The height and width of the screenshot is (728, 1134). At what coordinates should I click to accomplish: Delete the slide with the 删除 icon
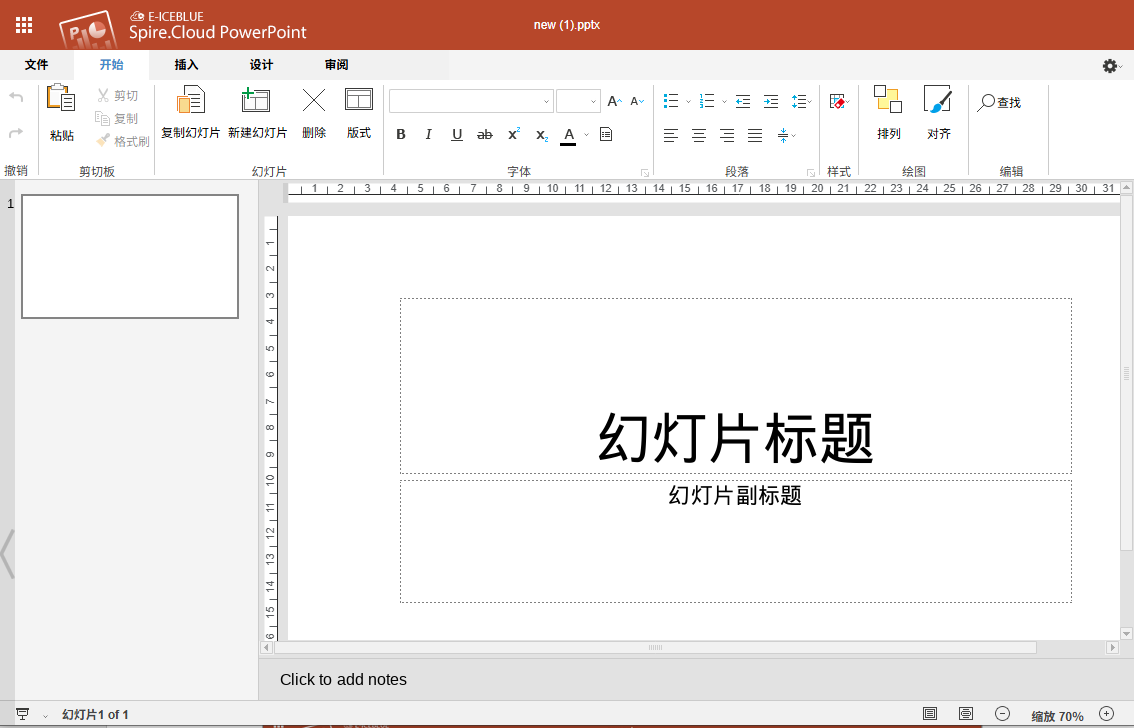click(x=314, y=100)
